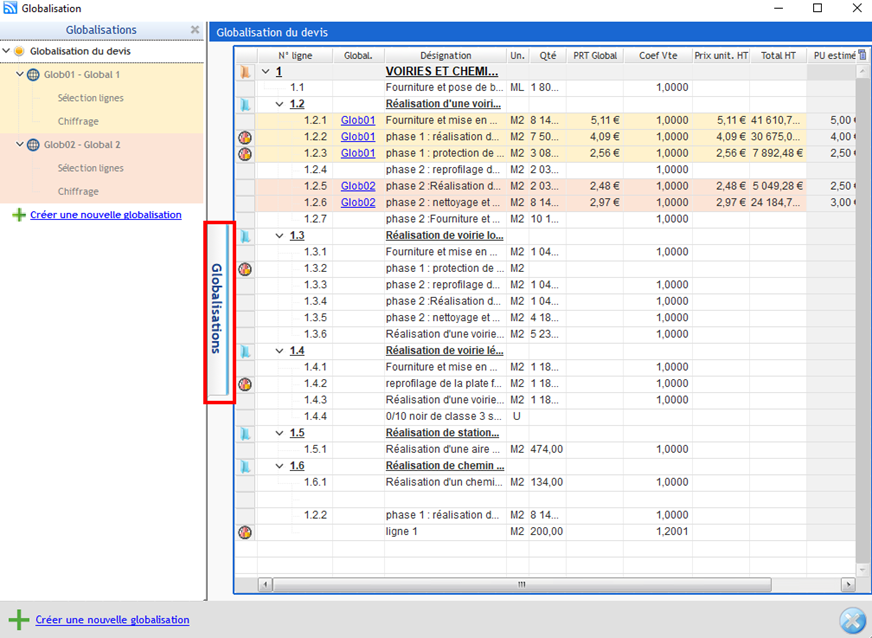The width and height of the screenshot is (872, 638).
Task: Click the blue round close button at bottom right
Action: (852, 620)
